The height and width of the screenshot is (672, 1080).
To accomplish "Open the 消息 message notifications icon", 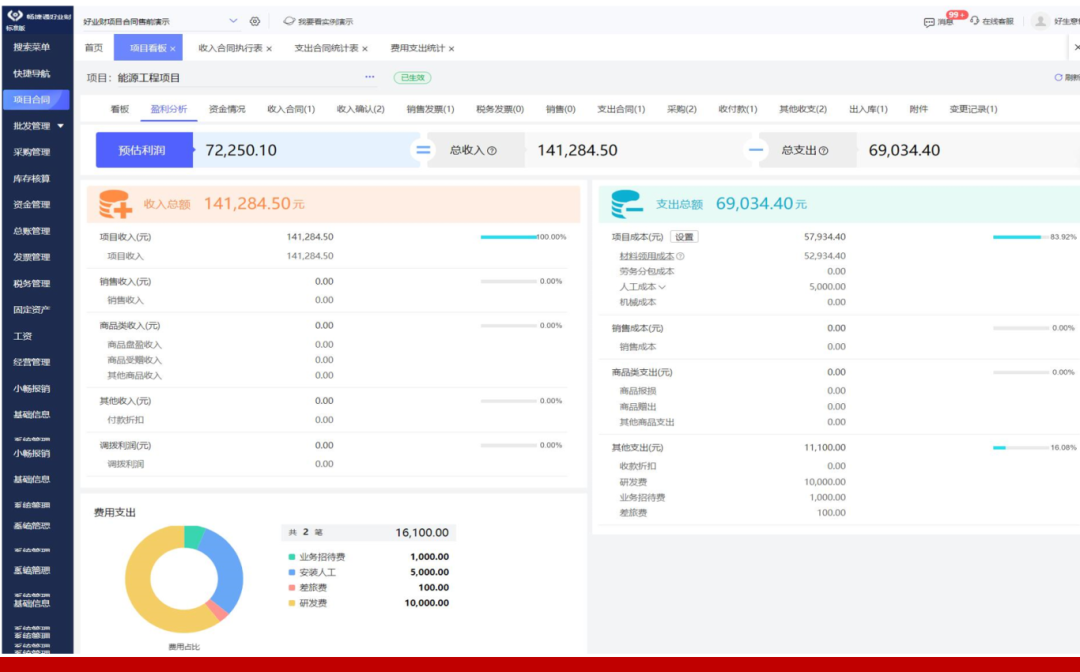I will pyautogui.click(x=930, y=21).
